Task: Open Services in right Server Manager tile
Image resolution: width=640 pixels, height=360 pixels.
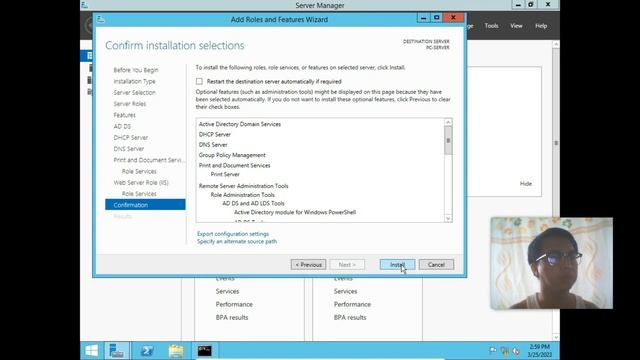Action: tap(345, 291)
